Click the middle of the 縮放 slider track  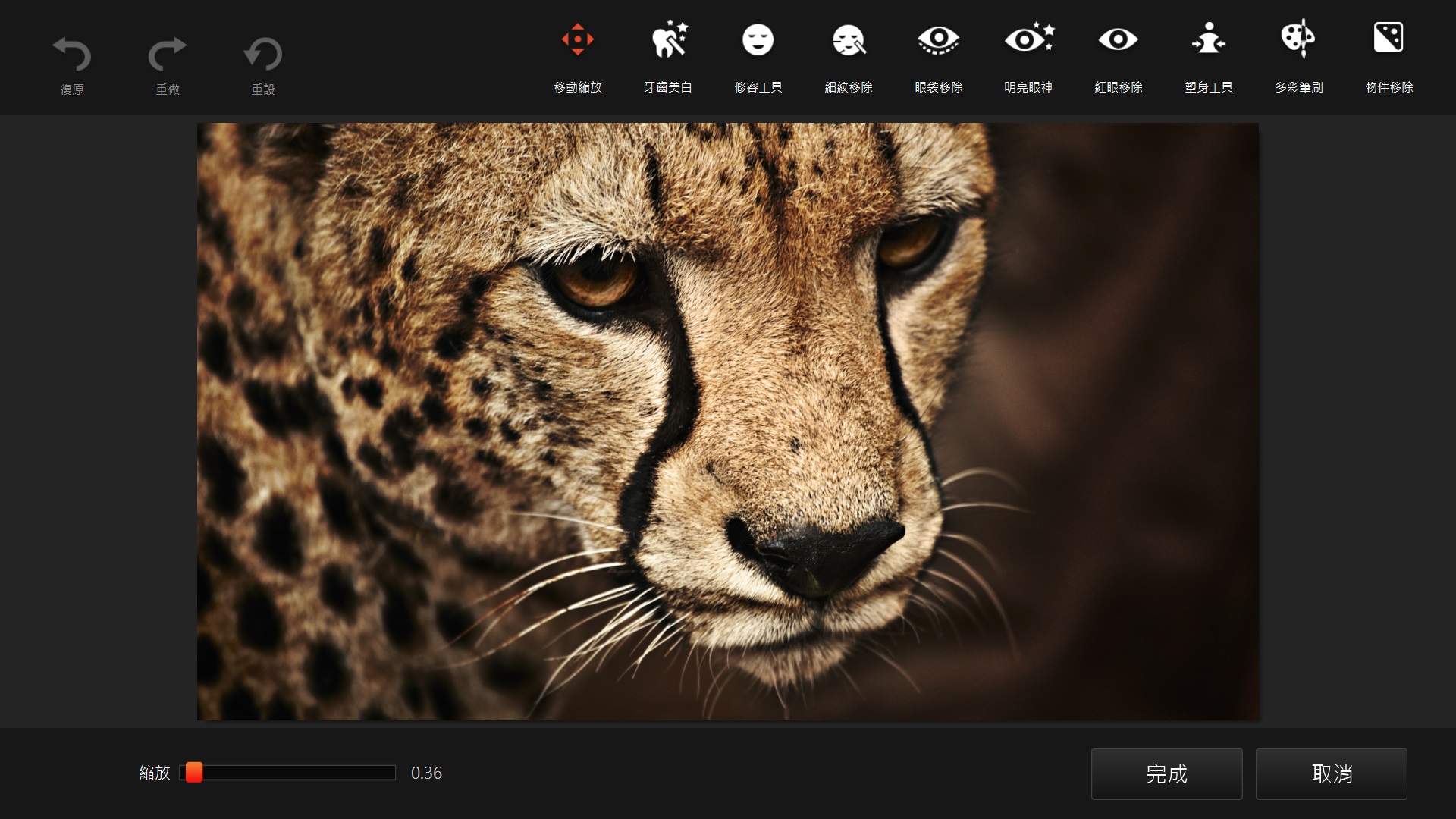point(287,773)
